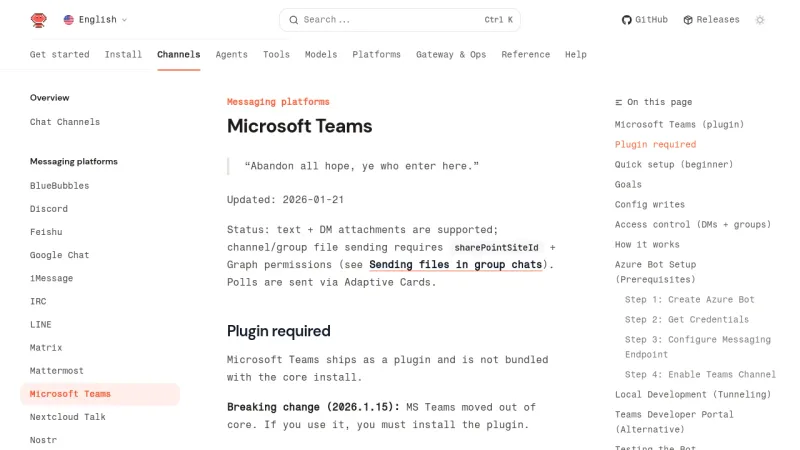Jump to Azure Bot Setup (Prerequisites)

pos(656,272)
